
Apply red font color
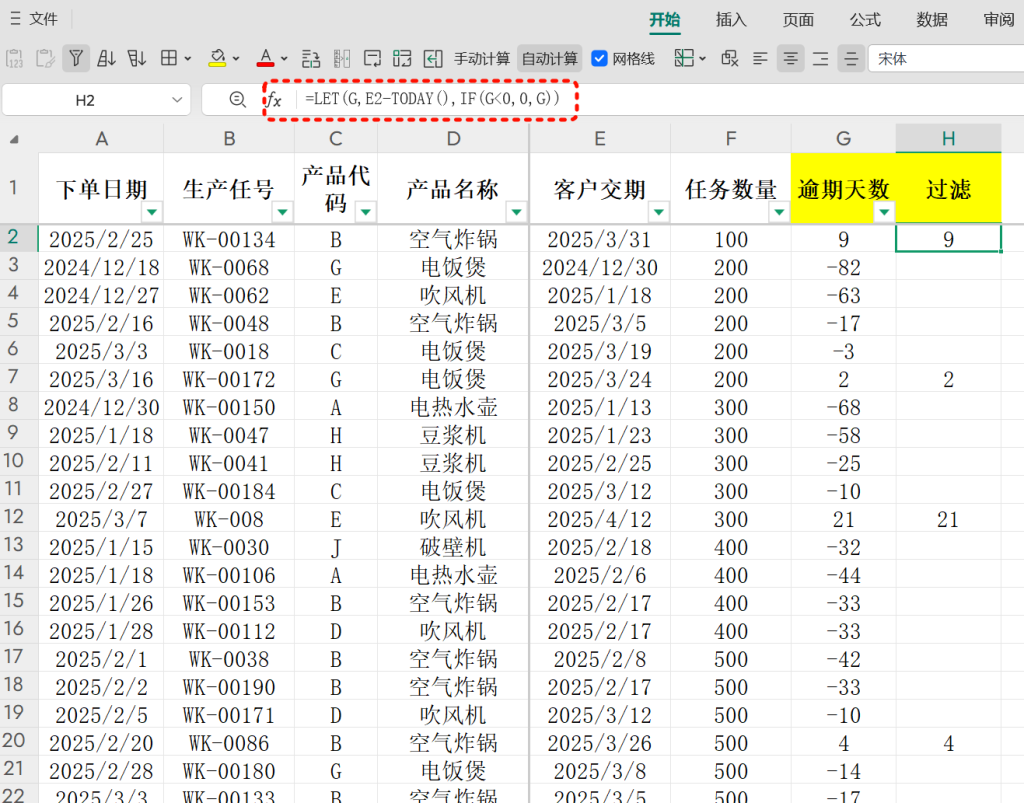point(265,59)
